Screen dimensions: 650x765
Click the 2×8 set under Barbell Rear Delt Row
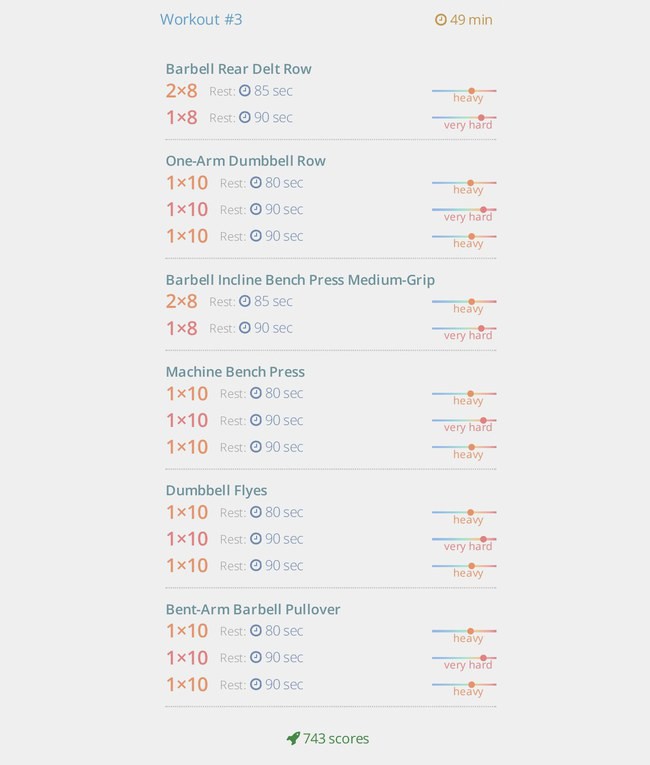click(182, 91)
